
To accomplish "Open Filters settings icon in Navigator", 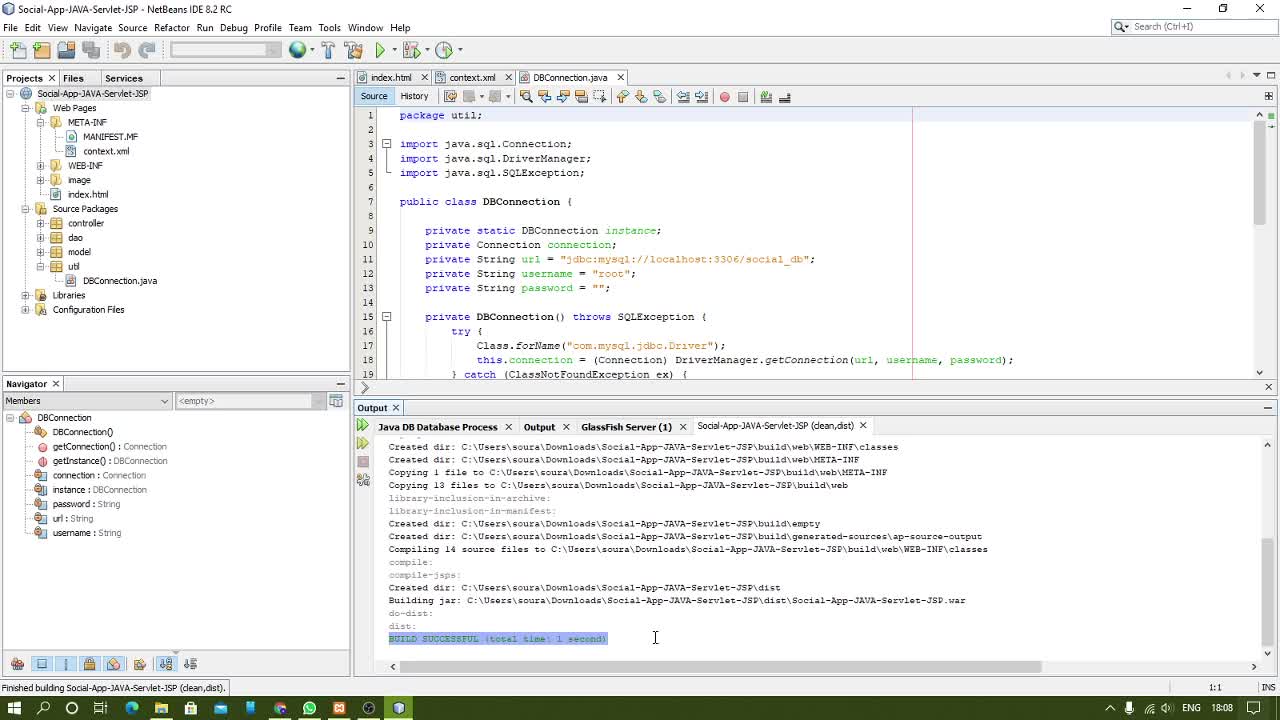I will 336,401.
